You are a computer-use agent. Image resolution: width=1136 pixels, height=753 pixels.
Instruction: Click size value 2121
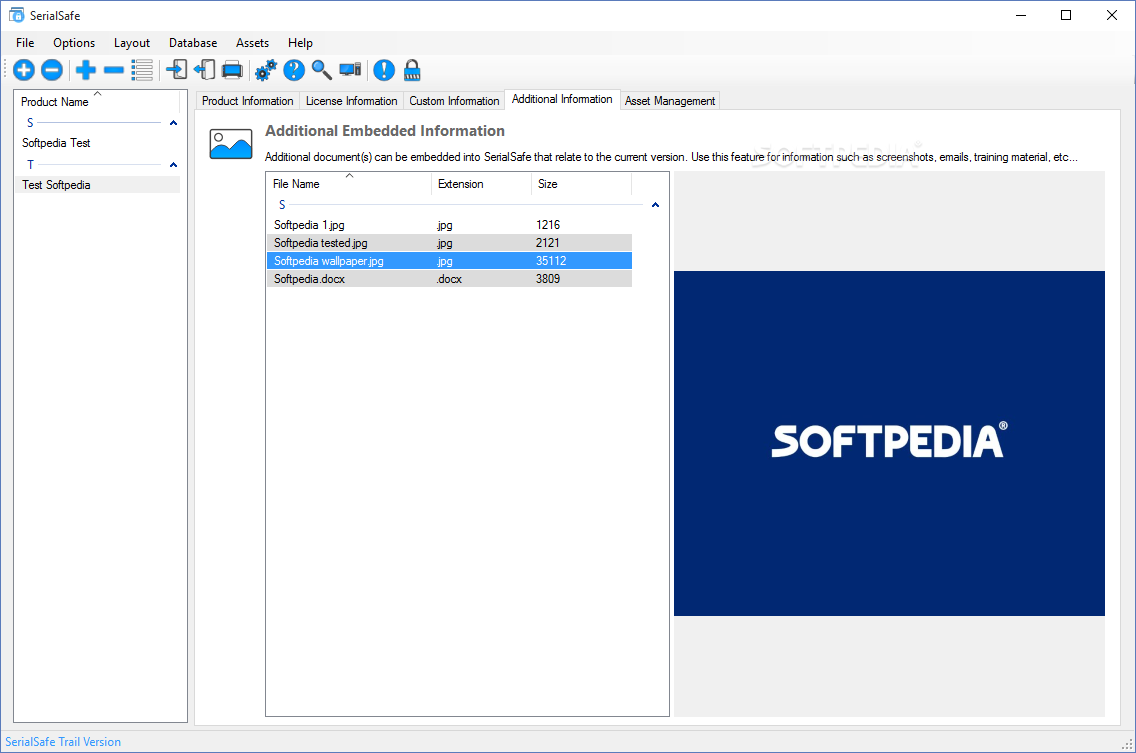(548, 243)
